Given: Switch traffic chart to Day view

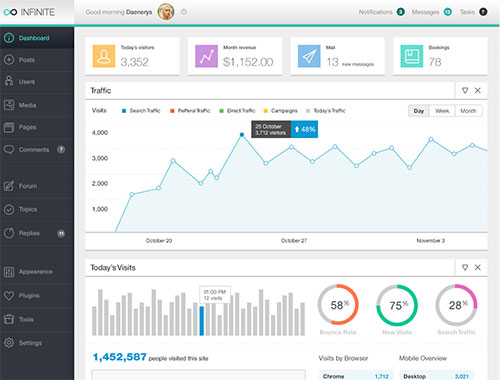Looking at the screenshot, I should pyautogui.click(x=419, y=111).
